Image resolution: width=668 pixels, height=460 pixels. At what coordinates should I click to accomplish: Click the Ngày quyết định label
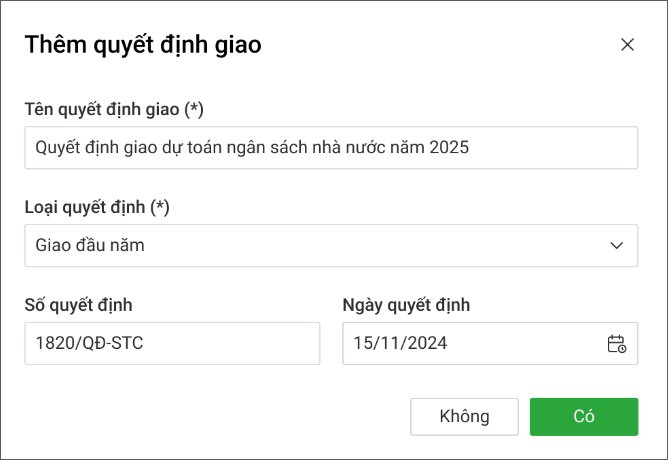click(x=406, y=305)
